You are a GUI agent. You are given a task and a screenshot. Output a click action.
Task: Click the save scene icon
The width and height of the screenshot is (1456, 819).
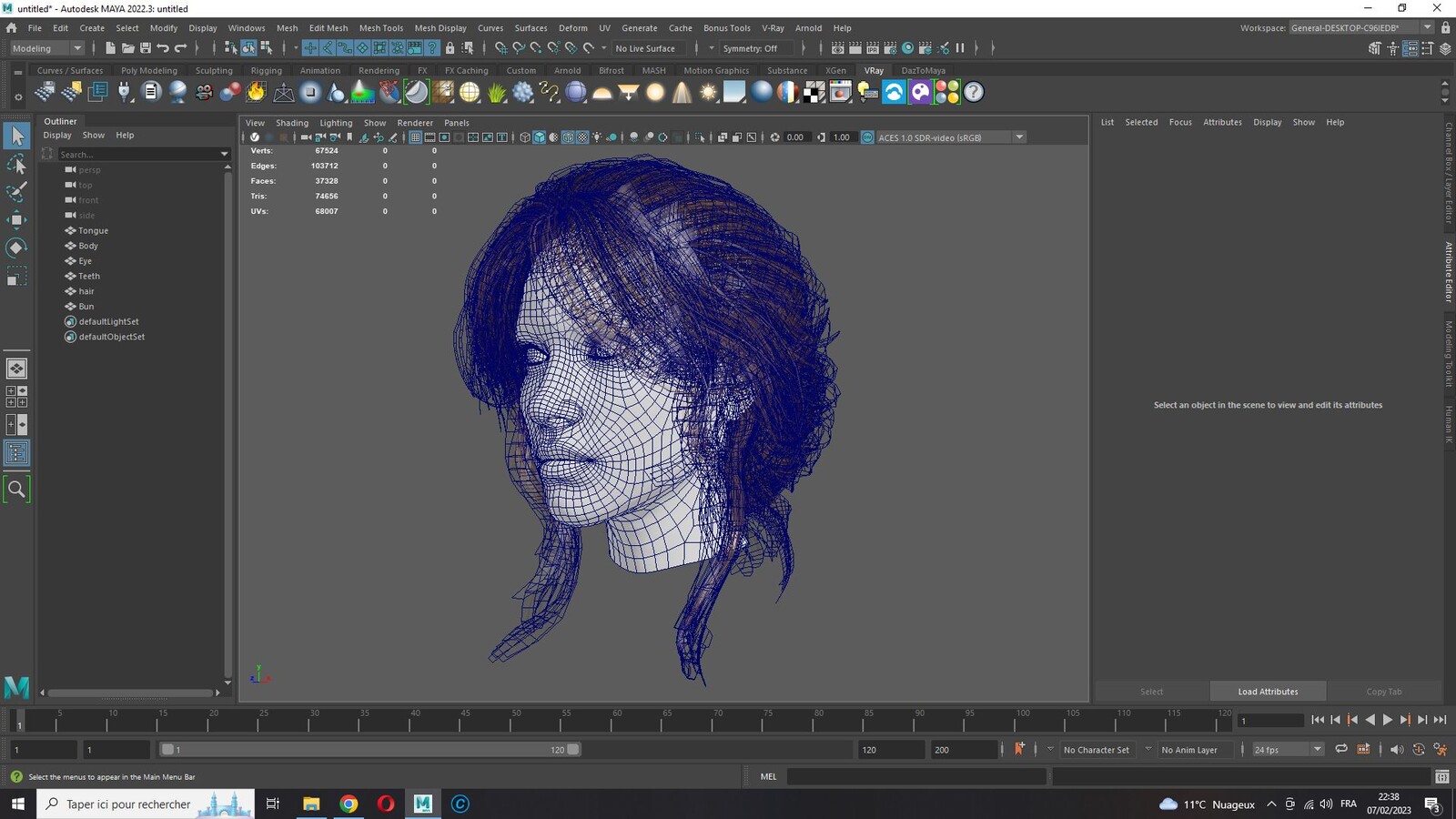pyautogui.click(x=146, y=48)
